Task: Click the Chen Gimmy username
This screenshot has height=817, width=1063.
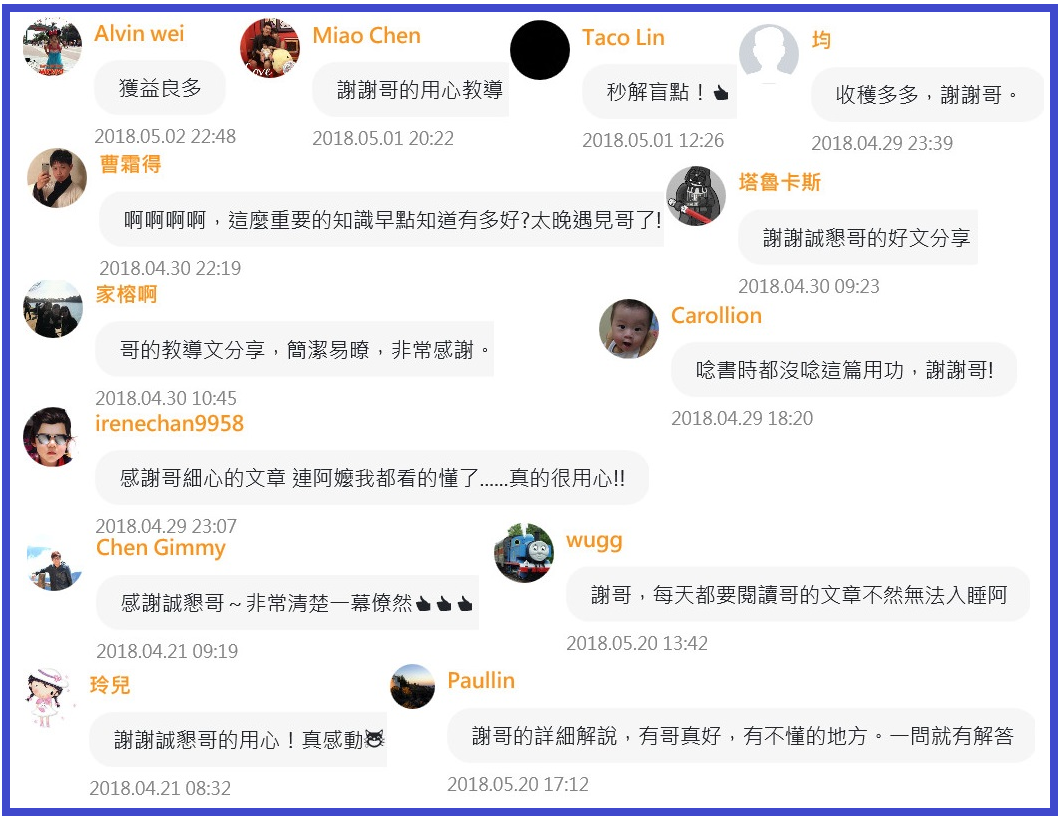Action: [161, 548]
